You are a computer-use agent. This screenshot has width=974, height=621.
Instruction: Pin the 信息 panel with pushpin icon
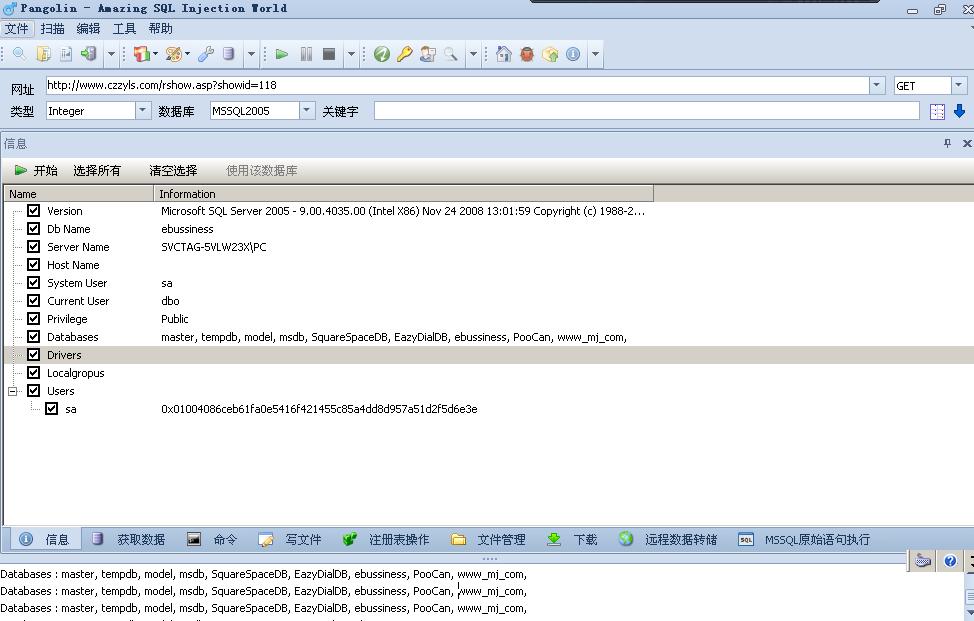click(x=947, y=143)
